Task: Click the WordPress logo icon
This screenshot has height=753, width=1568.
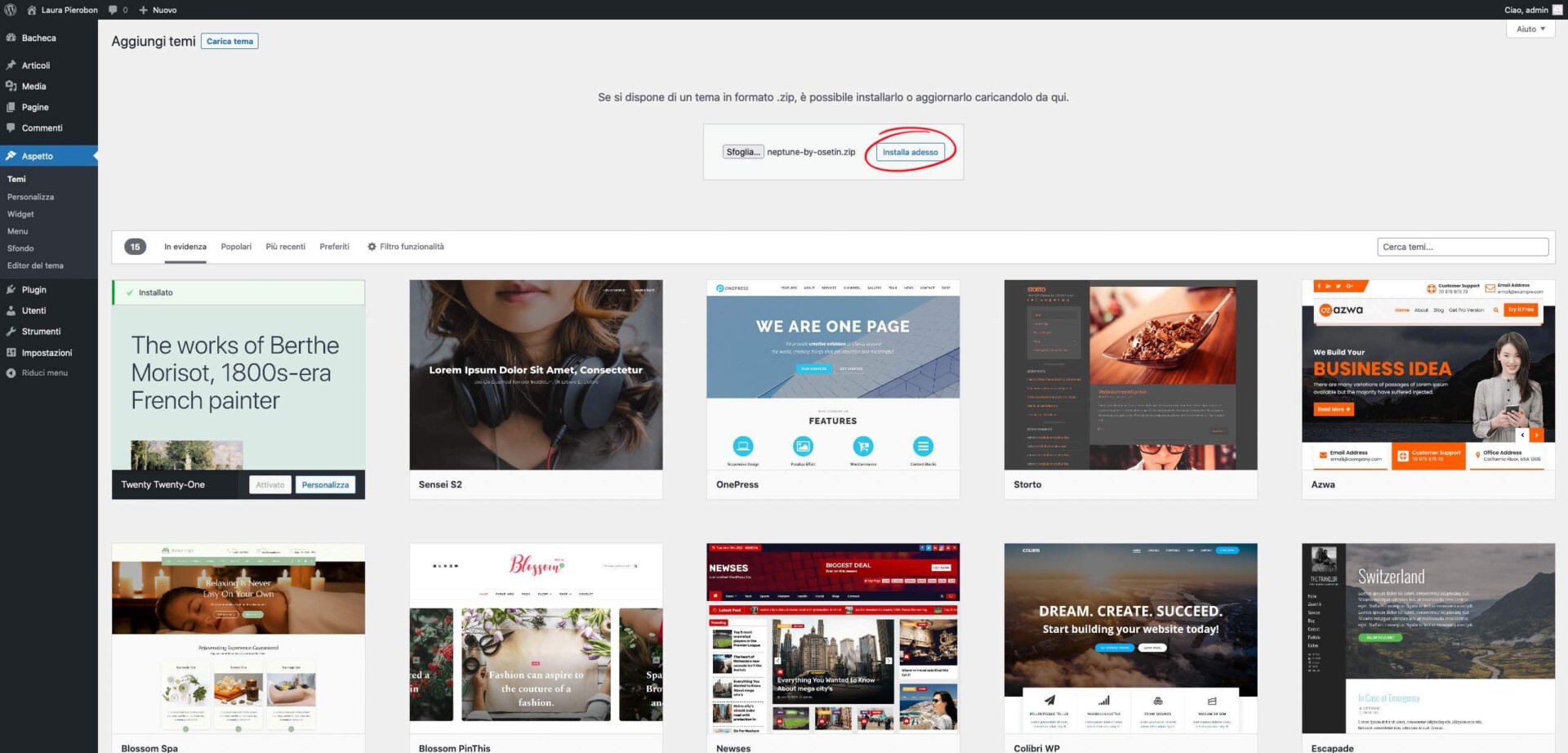Action: tap(11, 10)
